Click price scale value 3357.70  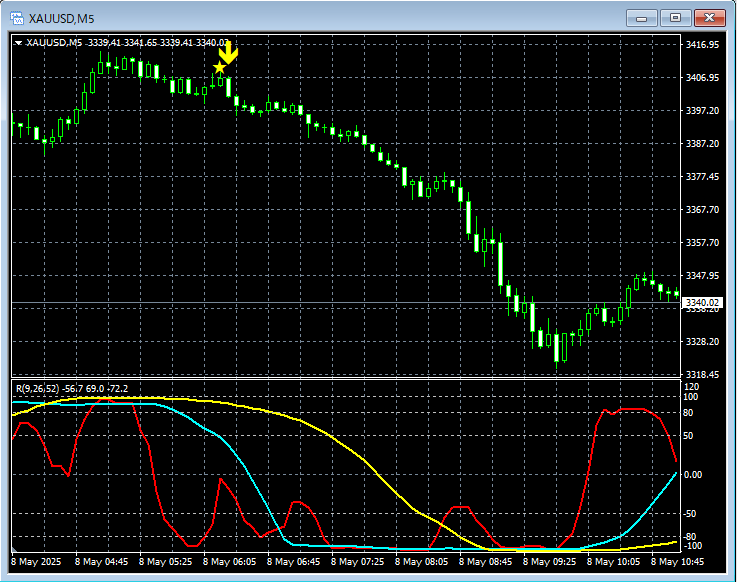click(702, 243)
